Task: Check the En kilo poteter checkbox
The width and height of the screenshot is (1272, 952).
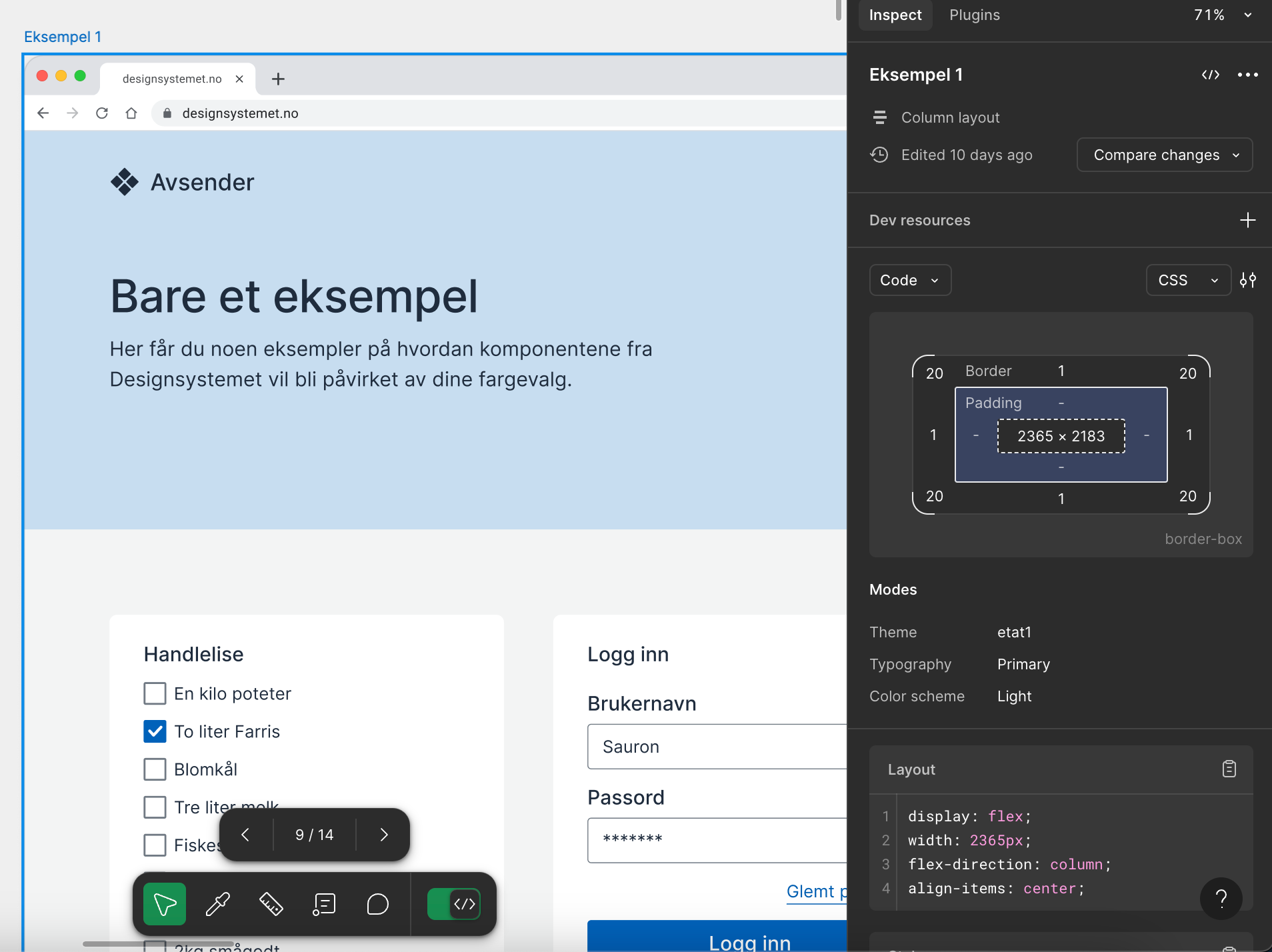Action: (x=155, y=693)
